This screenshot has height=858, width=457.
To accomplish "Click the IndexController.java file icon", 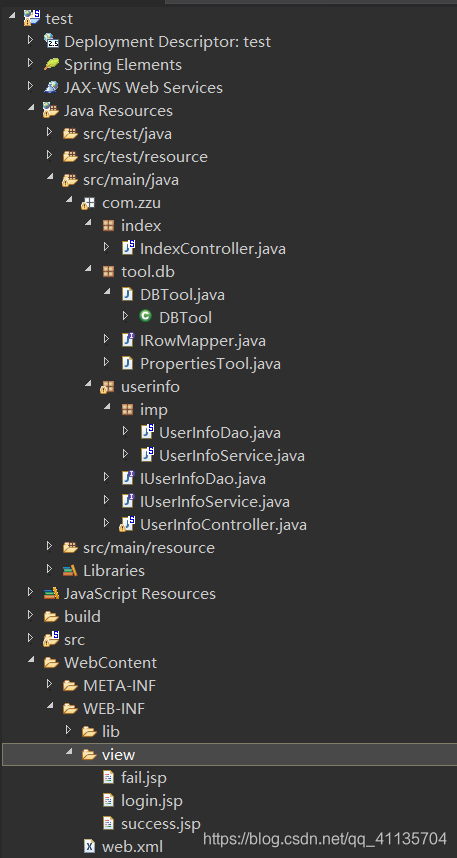I will pos(128,248).
